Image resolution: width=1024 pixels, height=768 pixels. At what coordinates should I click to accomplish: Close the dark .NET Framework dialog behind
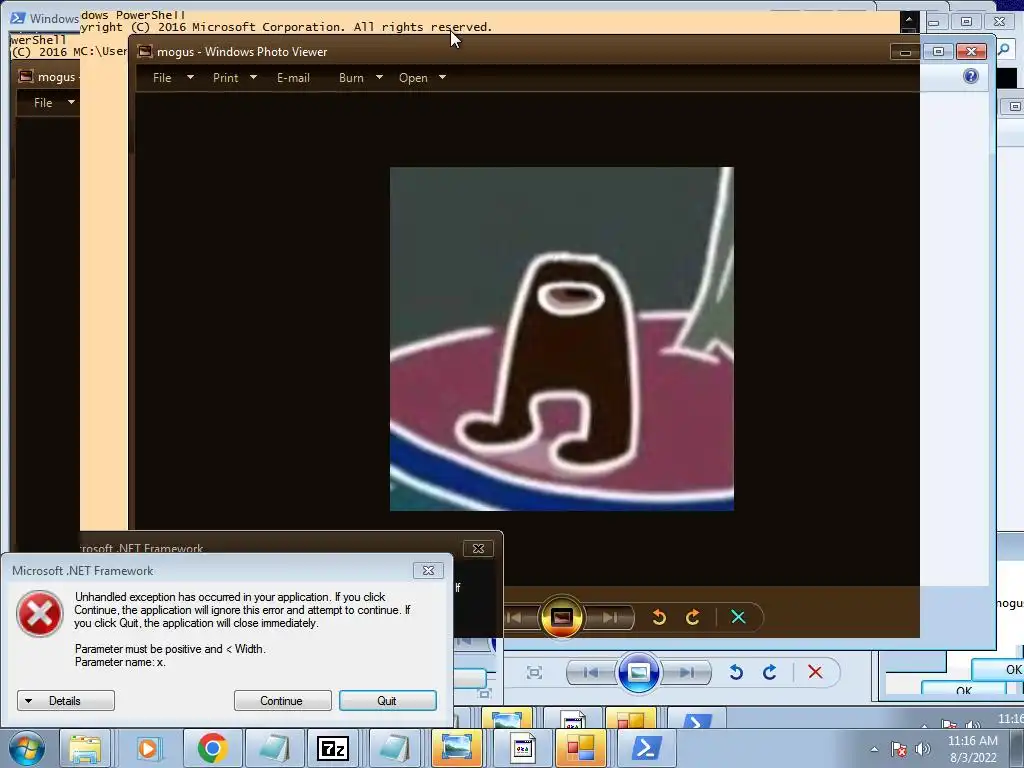478,549
